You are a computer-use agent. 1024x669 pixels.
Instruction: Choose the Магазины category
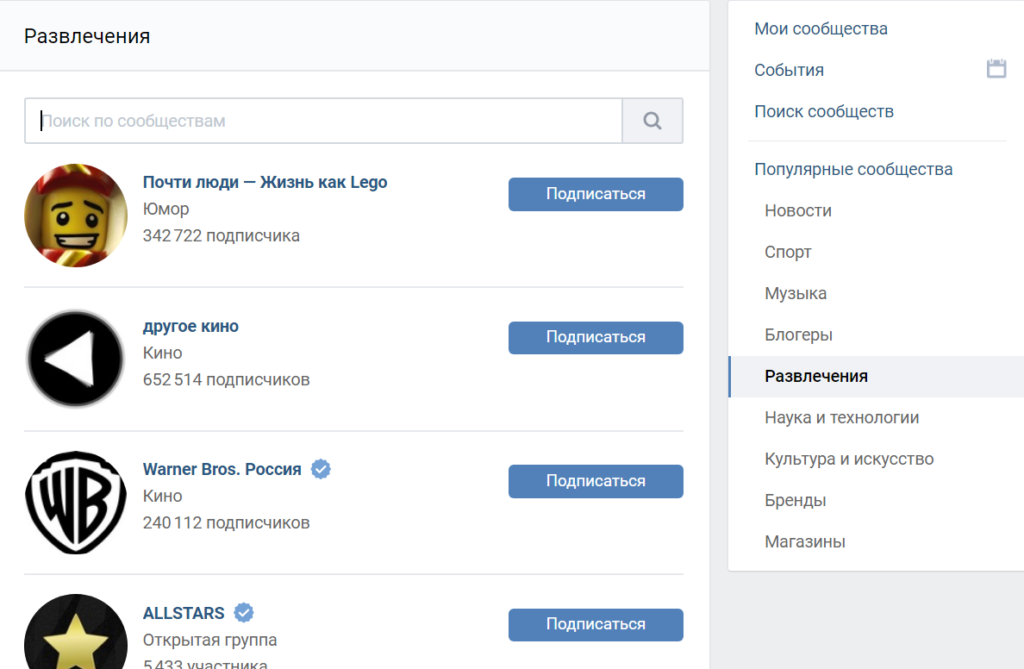[x=805, y=542]
